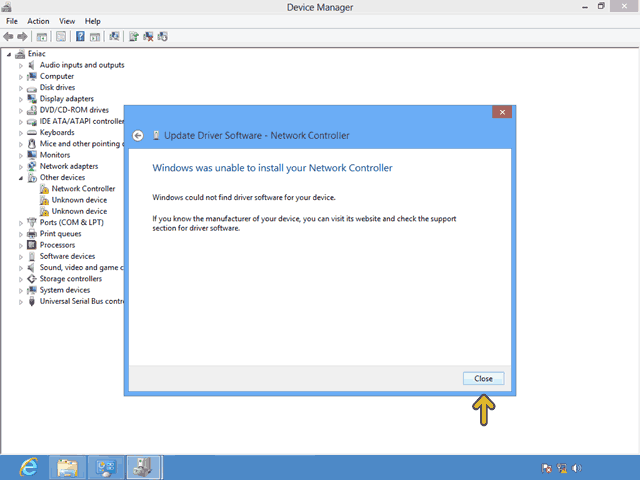Click Show/Hide Console Tree toolbar icon
This screenshot has height=480, width=640.
(x=41, y=37)
